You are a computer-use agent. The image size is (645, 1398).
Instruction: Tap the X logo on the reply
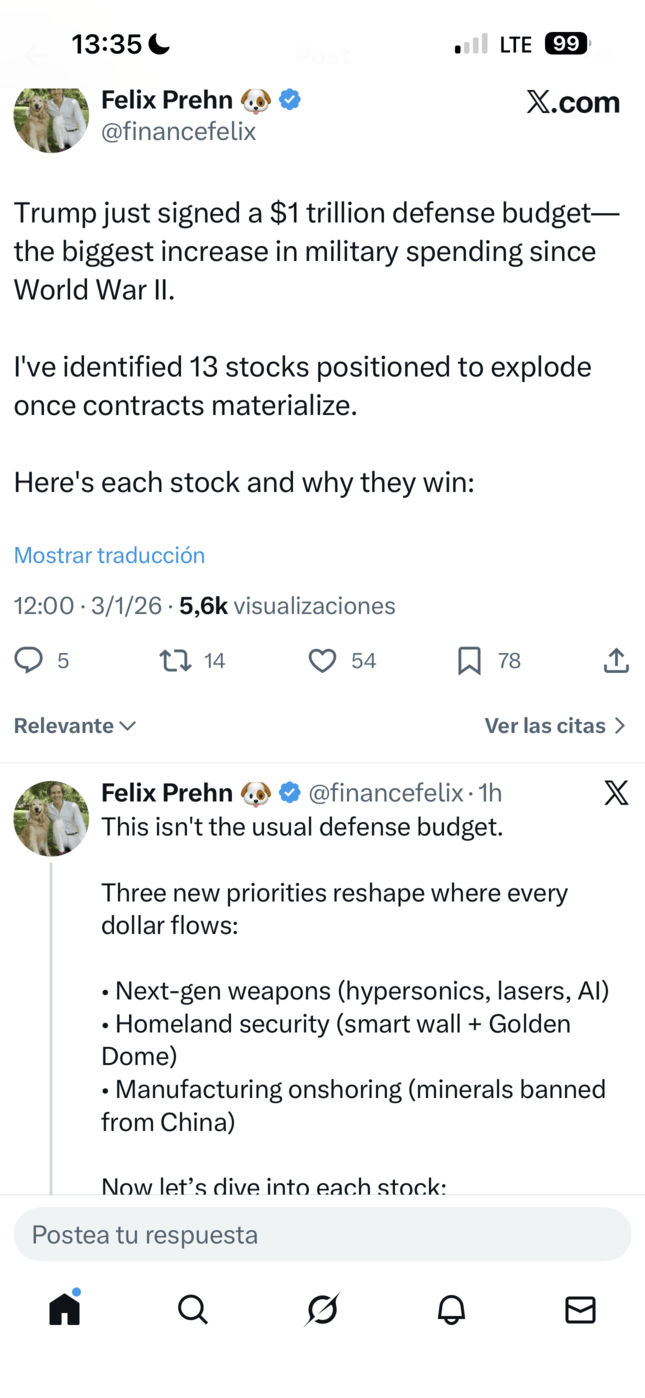pos(616,793)
